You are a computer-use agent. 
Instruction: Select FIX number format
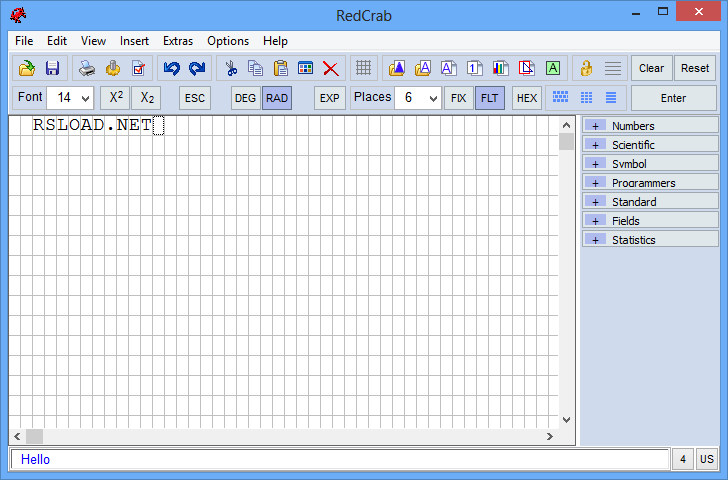point(458,98)
